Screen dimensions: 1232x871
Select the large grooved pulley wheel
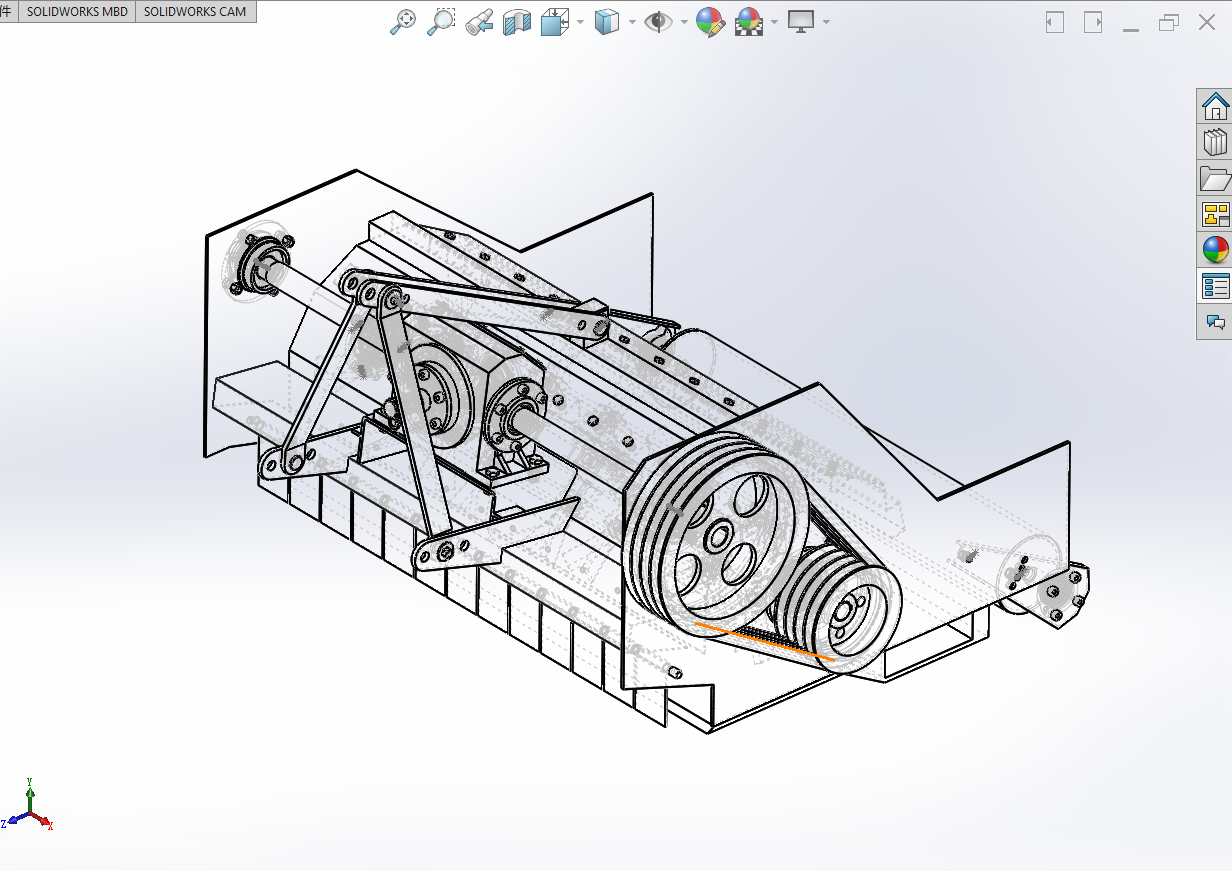(x=715, y=535)
